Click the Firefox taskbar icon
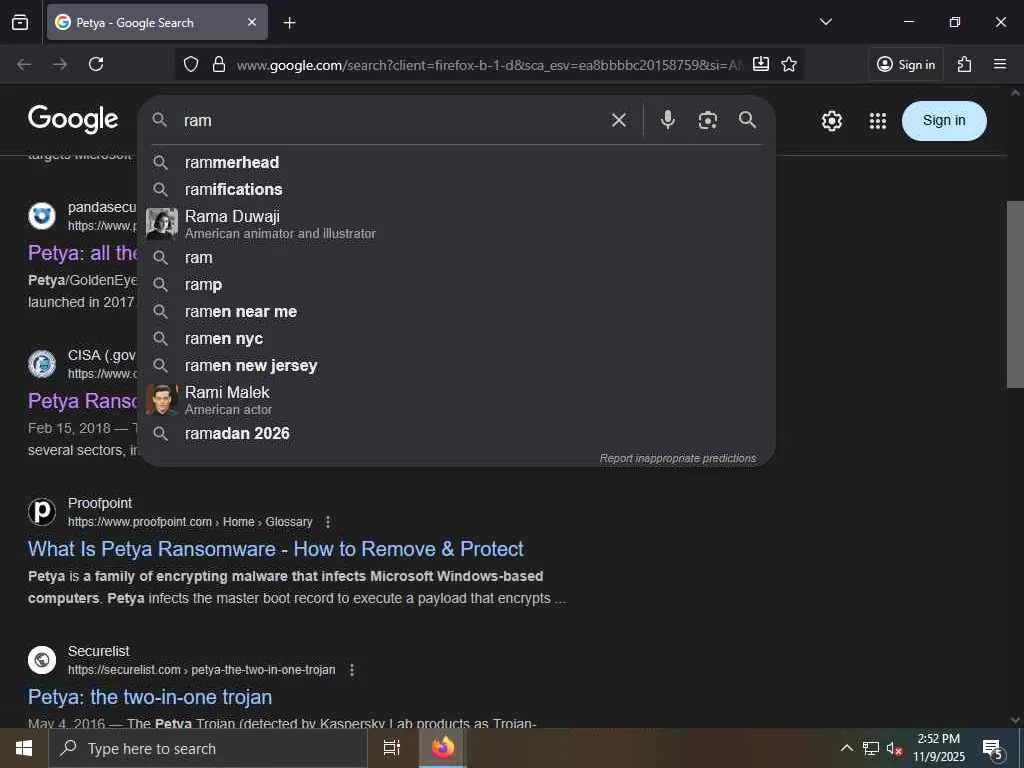 [x=442, y=748]
